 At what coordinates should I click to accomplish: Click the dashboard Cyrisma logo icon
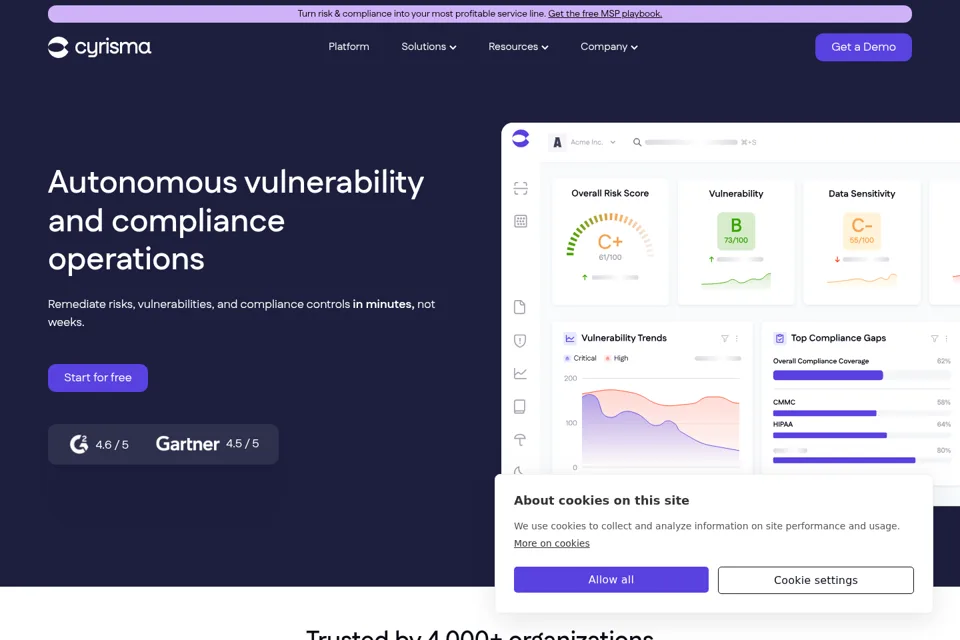520,138
